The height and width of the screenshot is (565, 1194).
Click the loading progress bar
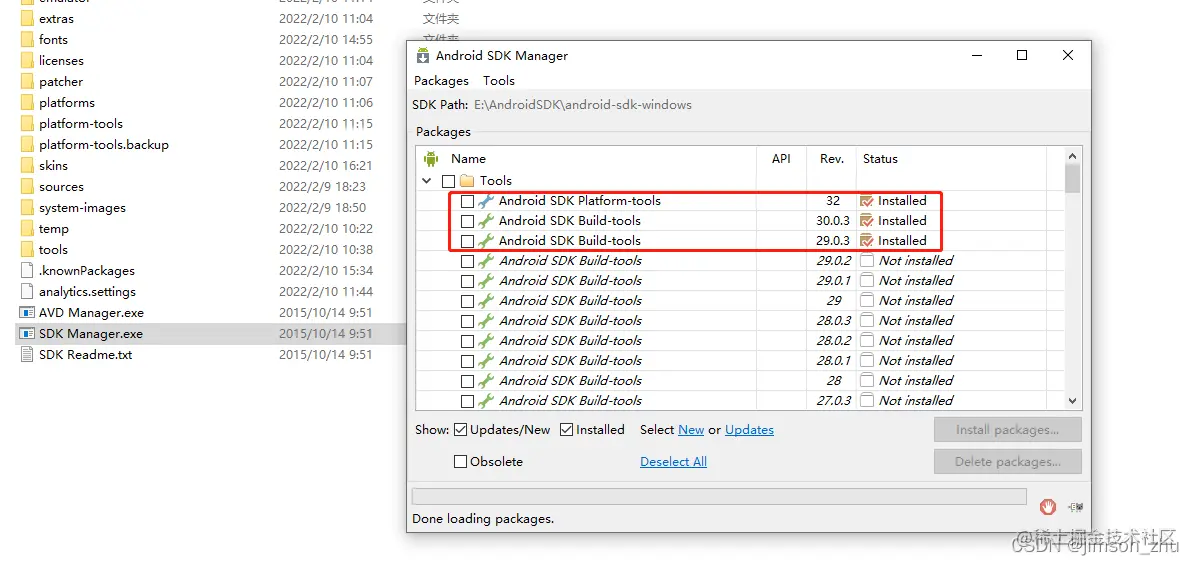pos(719,496)
